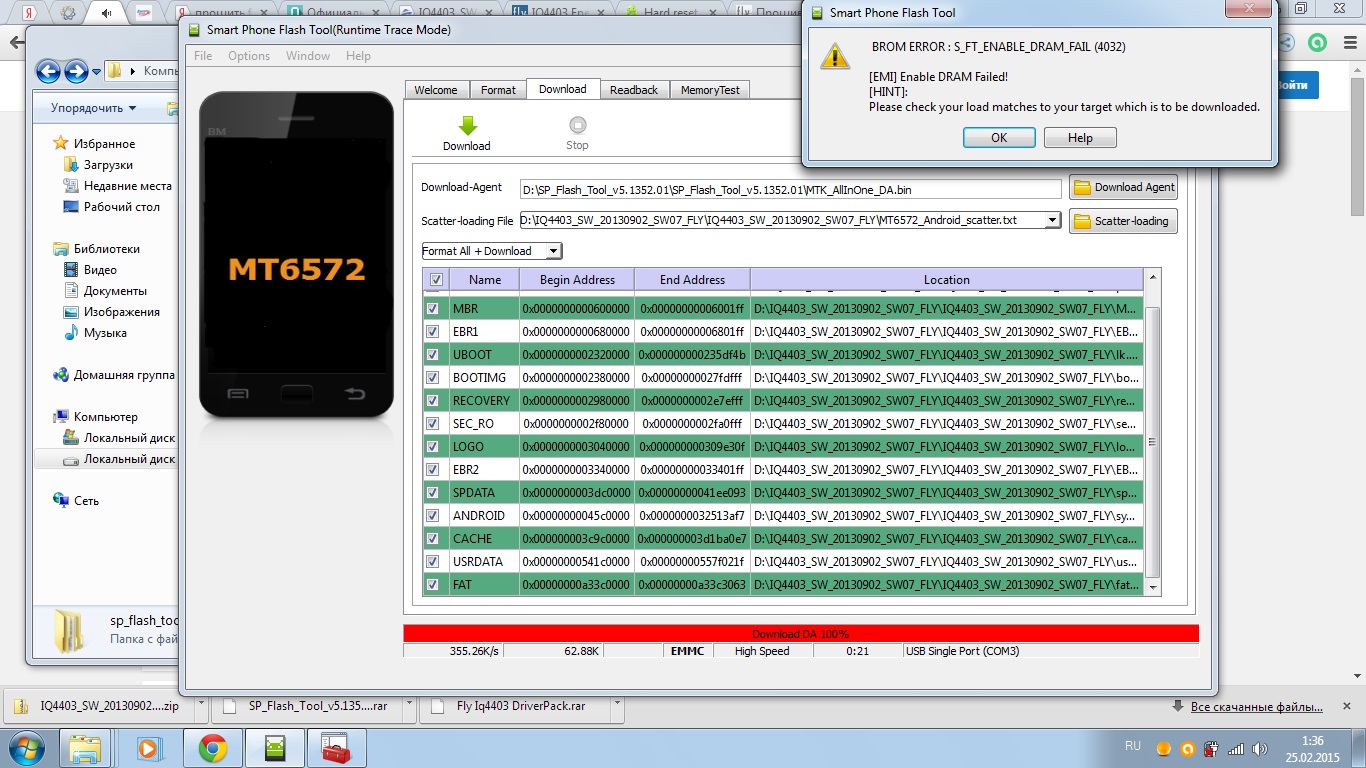Click Help in the error dialog
This screenshot has height=768, width=1366.
1080,138
